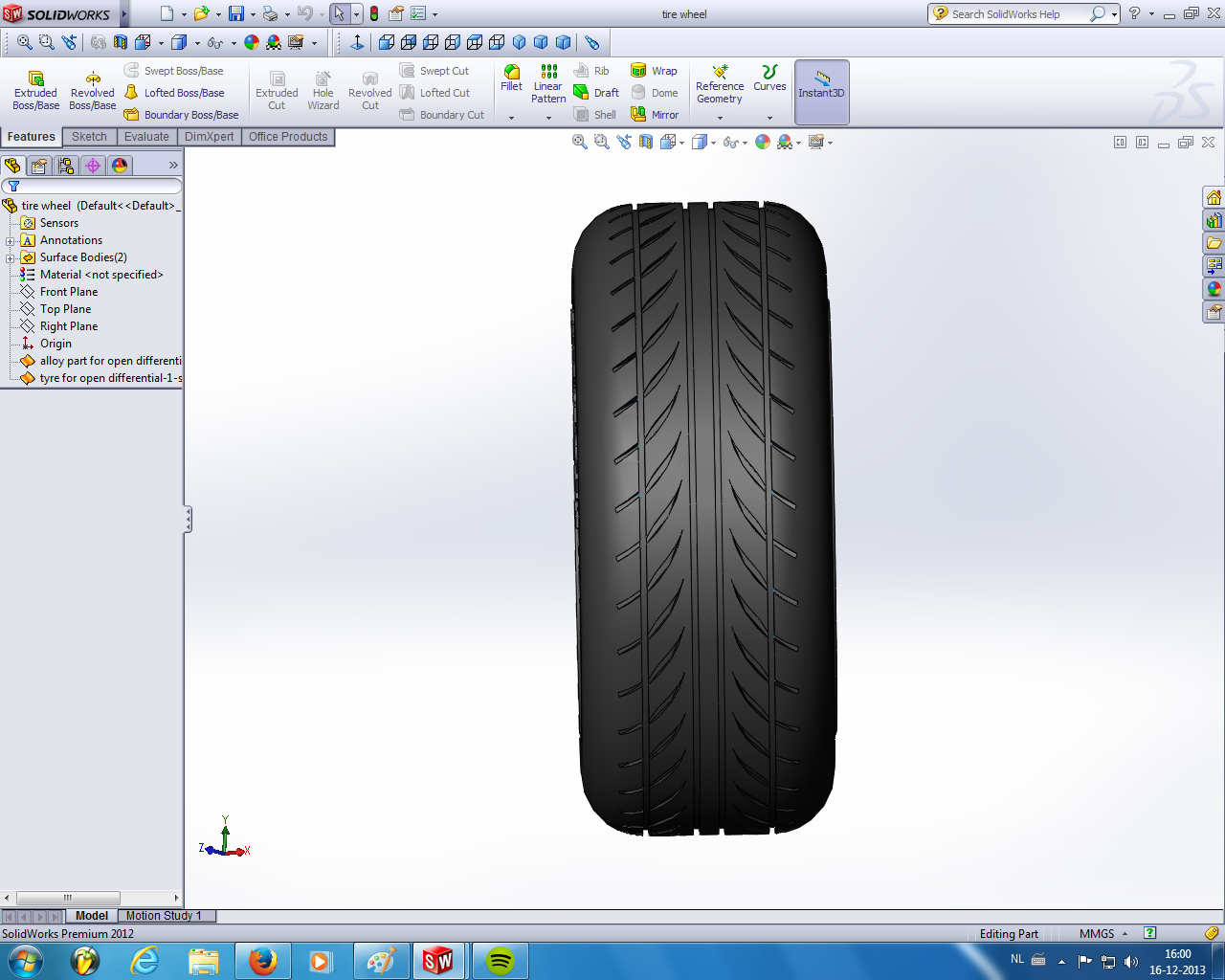This screenshot has width=1225, height=980.
Task: Select the Wrap feature
Action: coord(654,71)
